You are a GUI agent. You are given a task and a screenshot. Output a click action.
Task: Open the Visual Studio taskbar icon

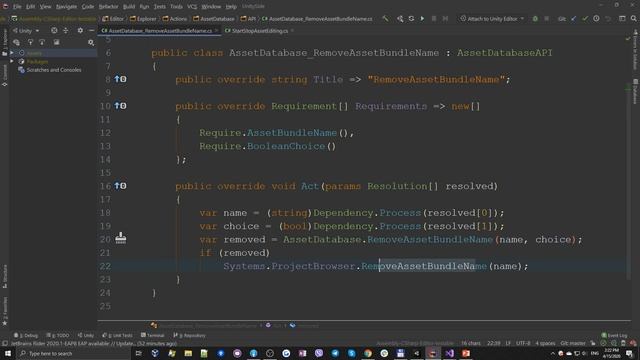point(449,353)
